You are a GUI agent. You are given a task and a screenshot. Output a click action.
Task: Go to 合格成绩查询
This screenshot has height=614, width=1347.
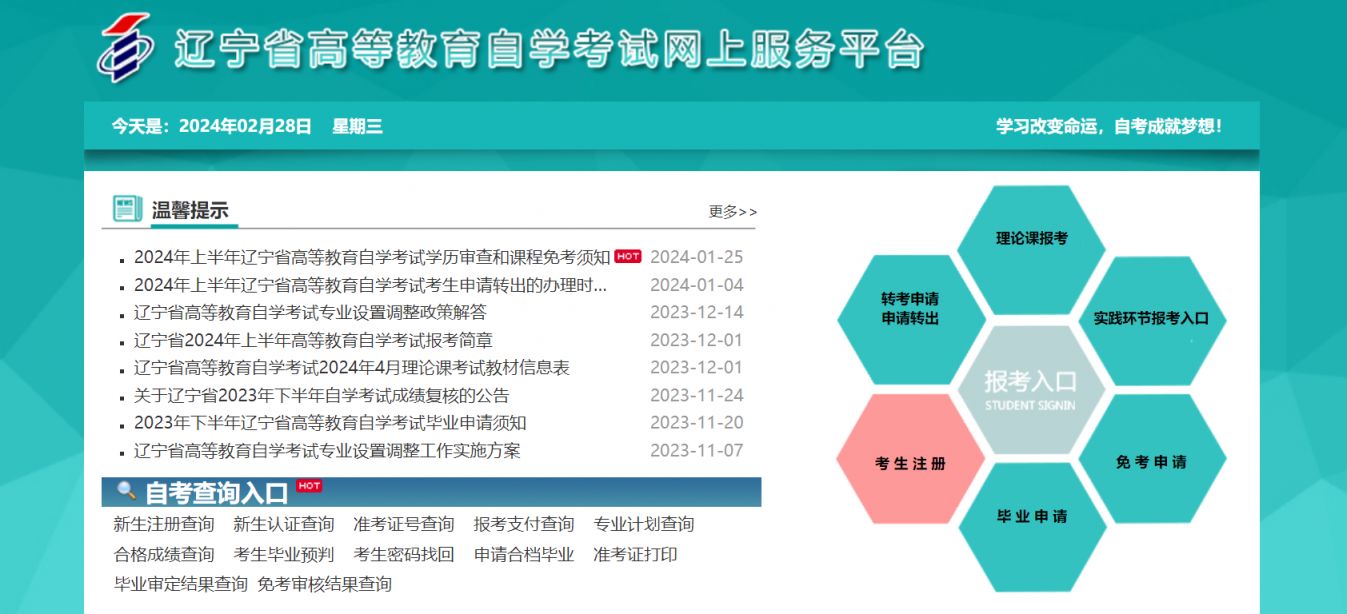164,554
